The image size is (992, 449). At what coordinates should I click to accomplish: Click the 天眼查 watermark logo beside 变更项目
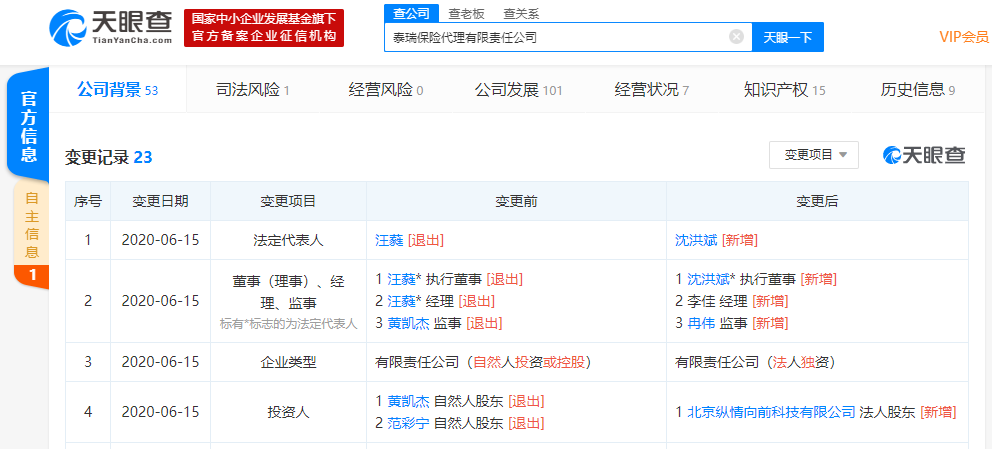924,155
